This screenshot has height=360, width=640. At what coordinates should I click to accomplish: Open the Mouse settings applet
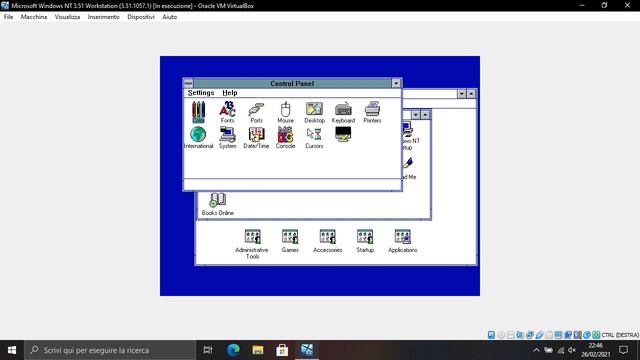tap(285, 112)
